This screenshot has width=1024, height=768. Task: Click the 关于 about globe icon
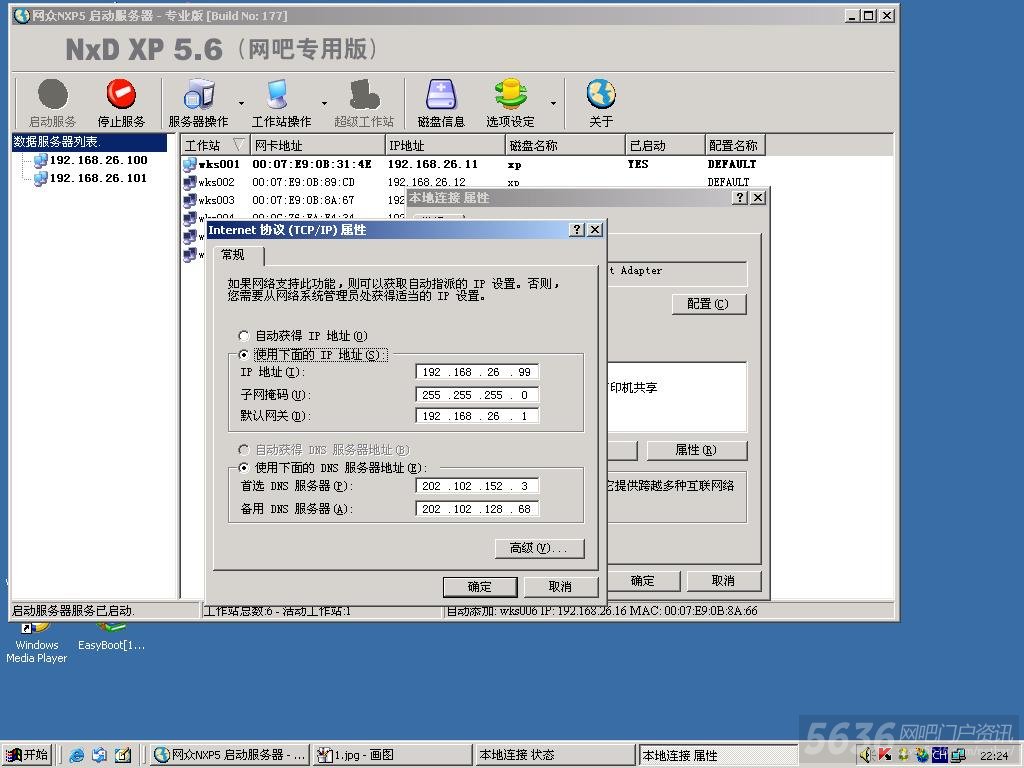click(601, 94)
